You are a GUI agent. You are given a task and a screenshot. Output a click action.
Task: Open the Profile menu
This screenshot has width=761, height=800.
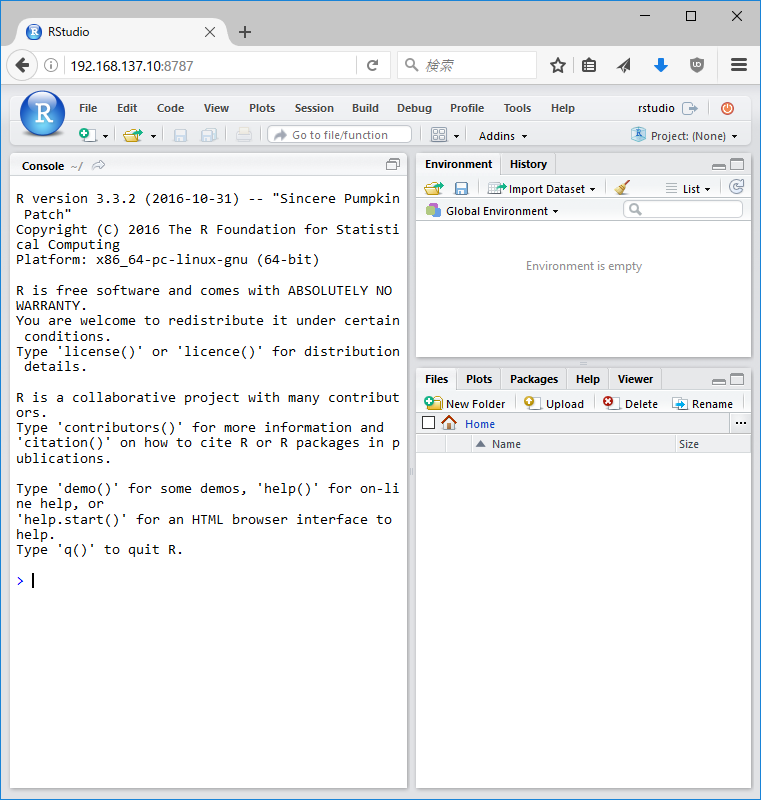pyautogui.click(x=467, y=108)
